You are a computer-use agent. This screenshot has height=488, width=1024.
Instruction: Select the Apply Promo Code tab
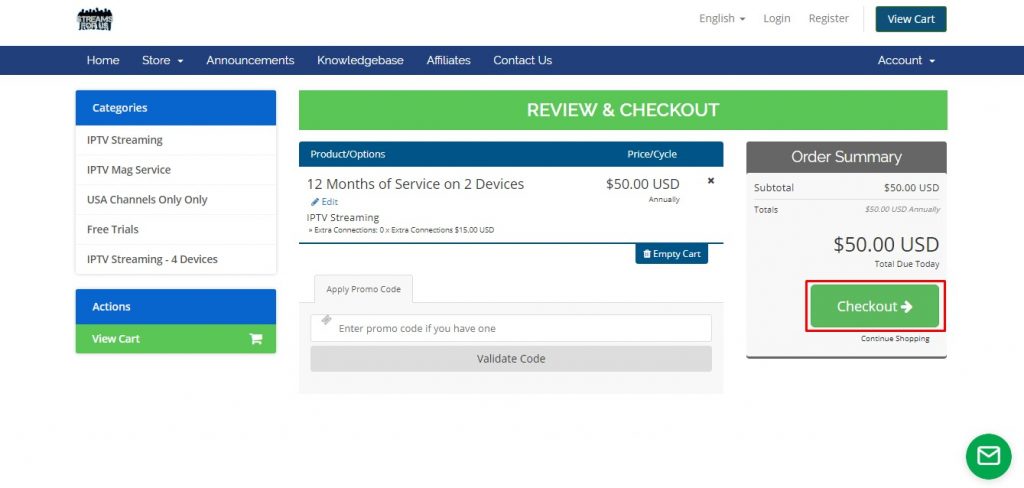tap(363, 289)
